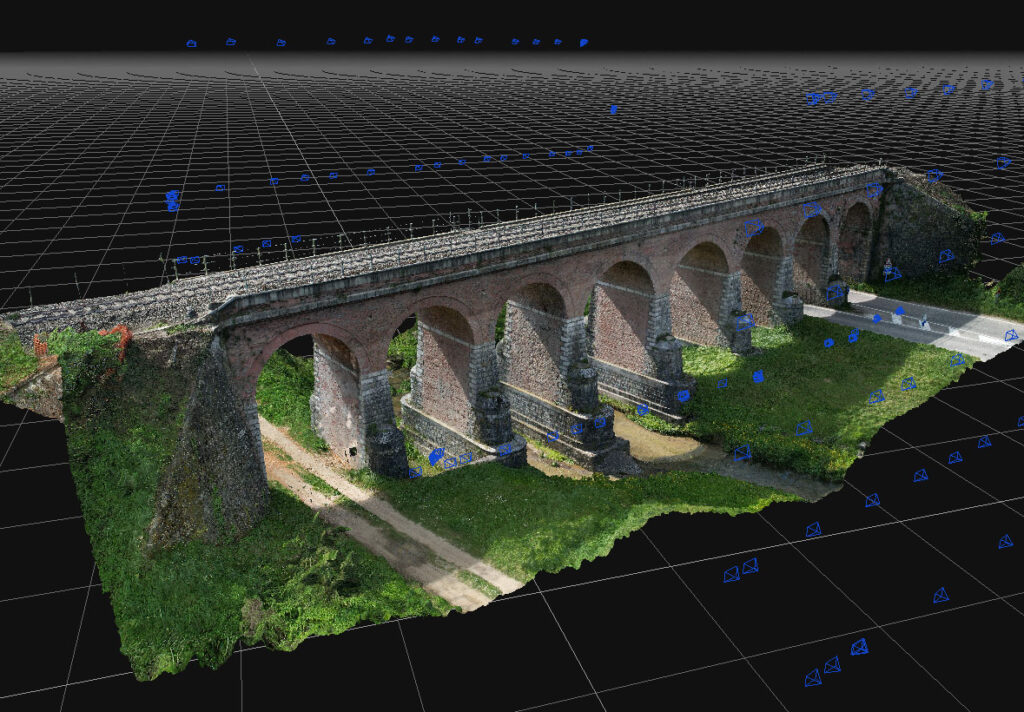
Task: Select the solid blue camera at the second pier base
Action: [436, 456]
